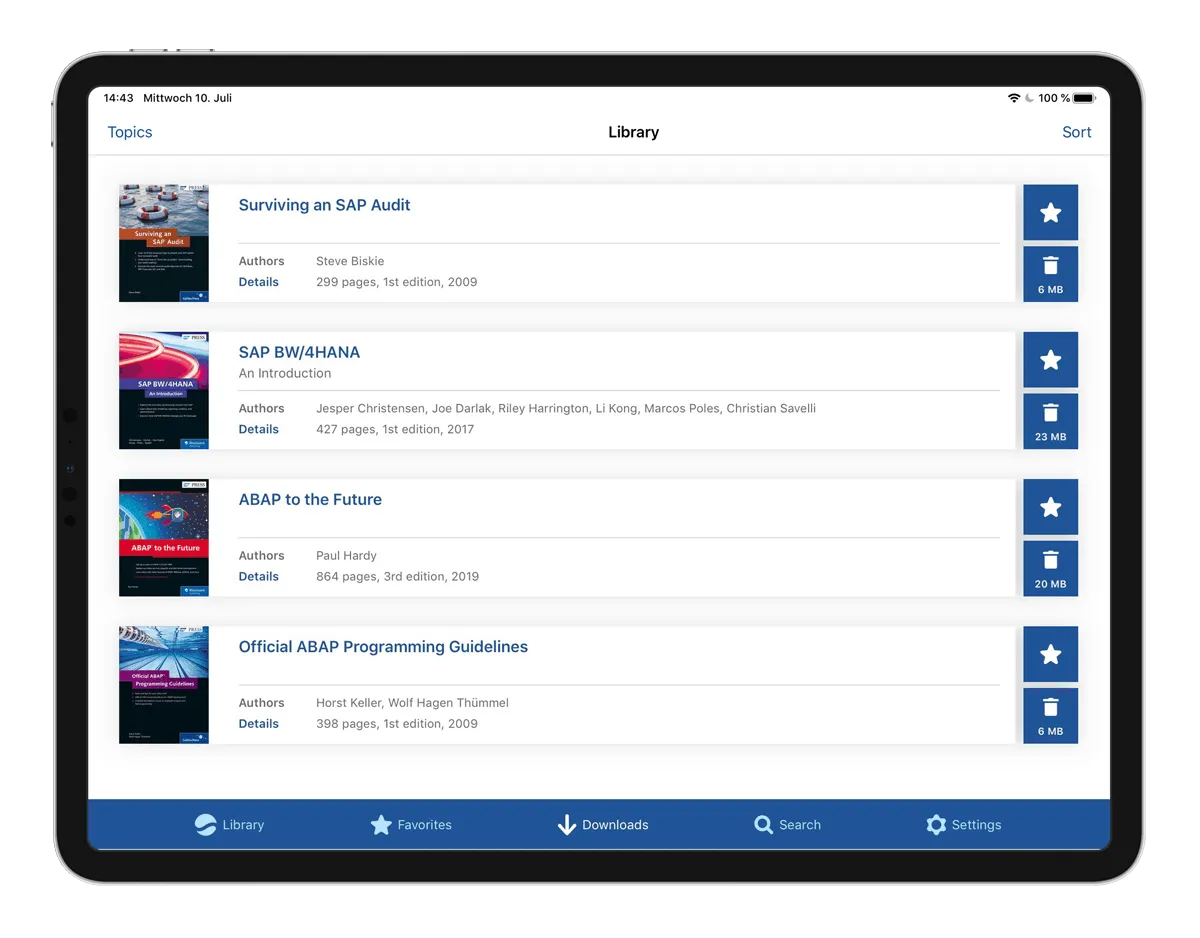The height and width of the screenshot is (938, 1200).
Task: Select author name Steve Biskie
Action: [x=350, y=261]
